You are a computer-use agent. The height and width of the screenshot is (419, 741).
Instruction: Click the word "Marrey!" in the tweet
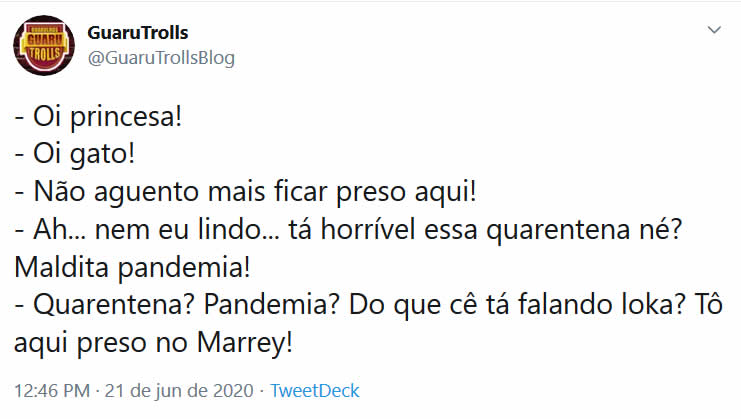(245, 342)
